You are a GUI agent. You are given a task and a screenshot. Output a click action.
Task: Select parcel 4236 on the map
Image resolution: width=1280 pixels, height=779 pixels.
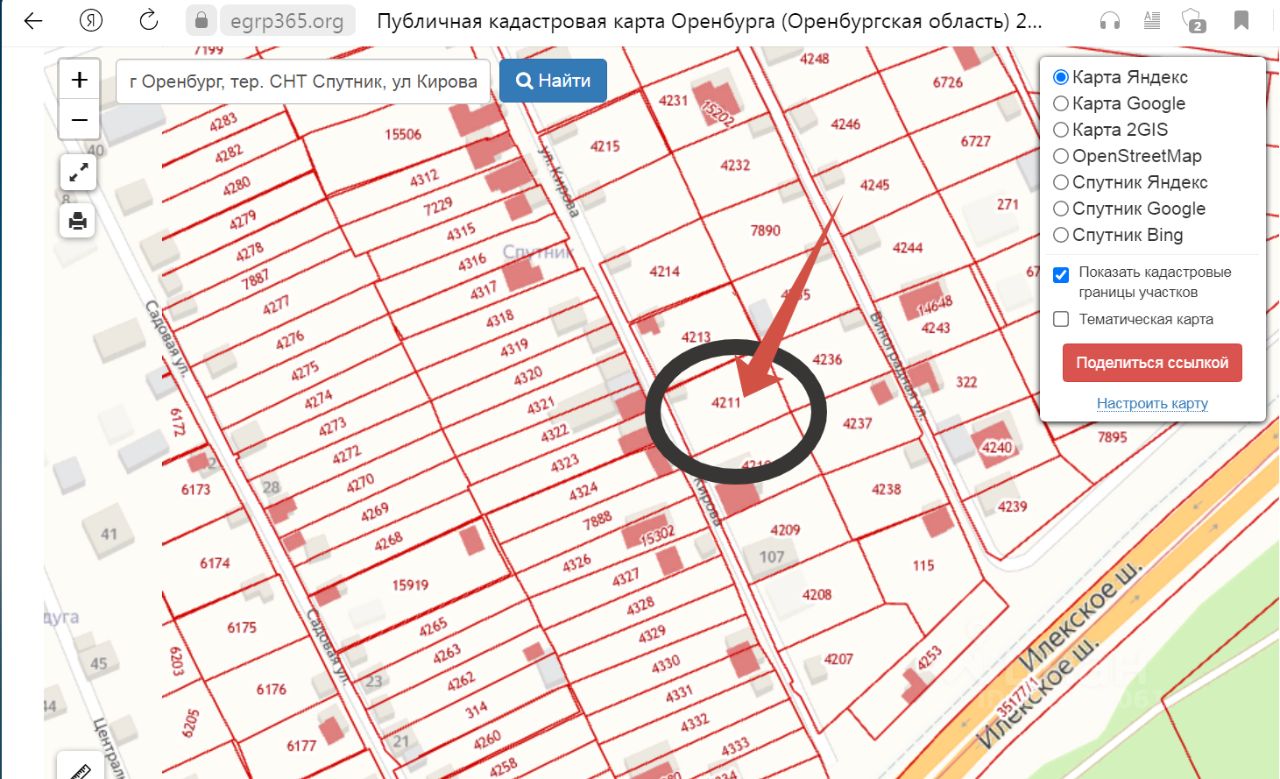click(x=827, y=359)
